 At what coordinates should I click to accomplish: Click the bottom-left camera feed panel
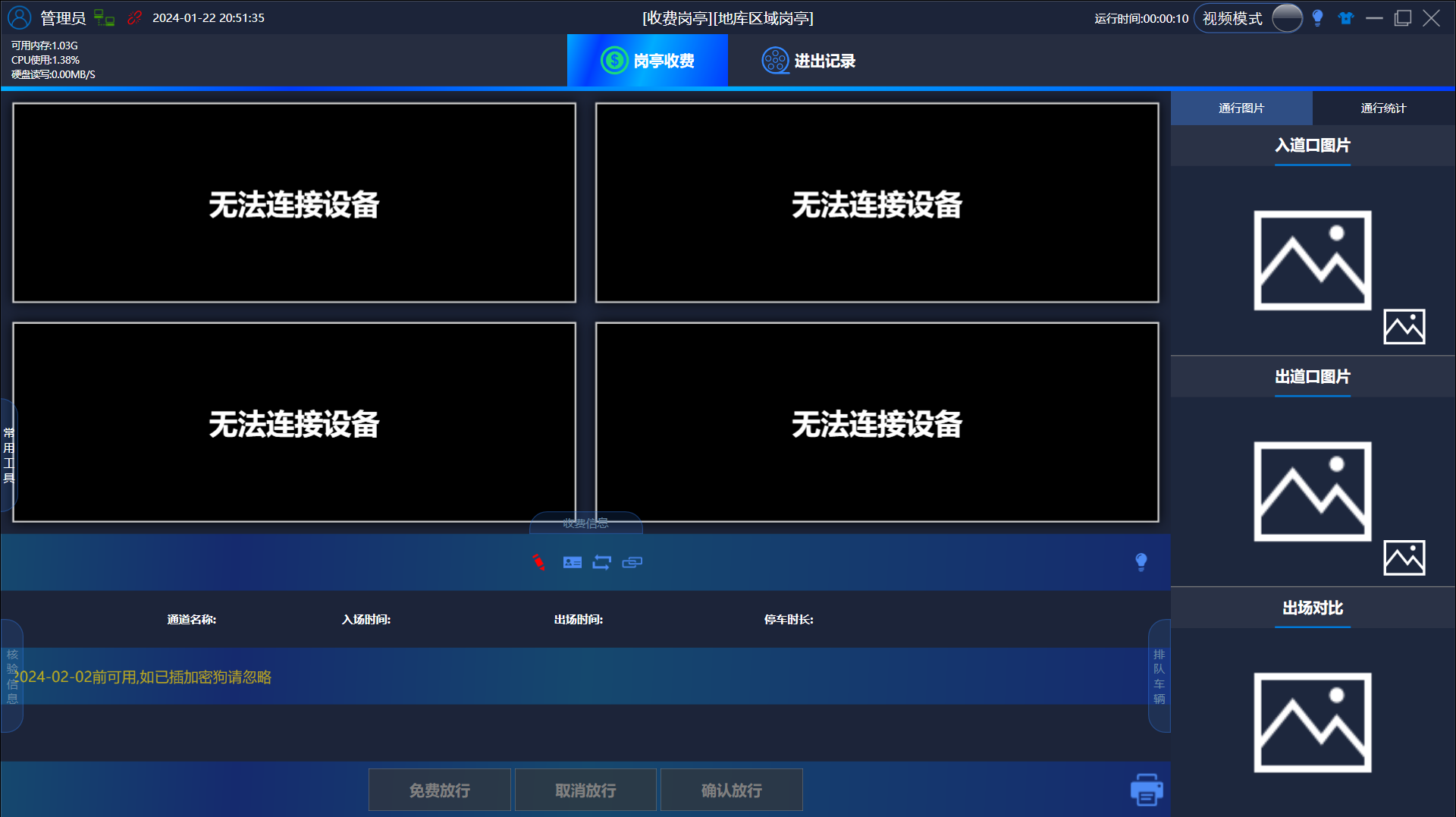tap(294, 422)
